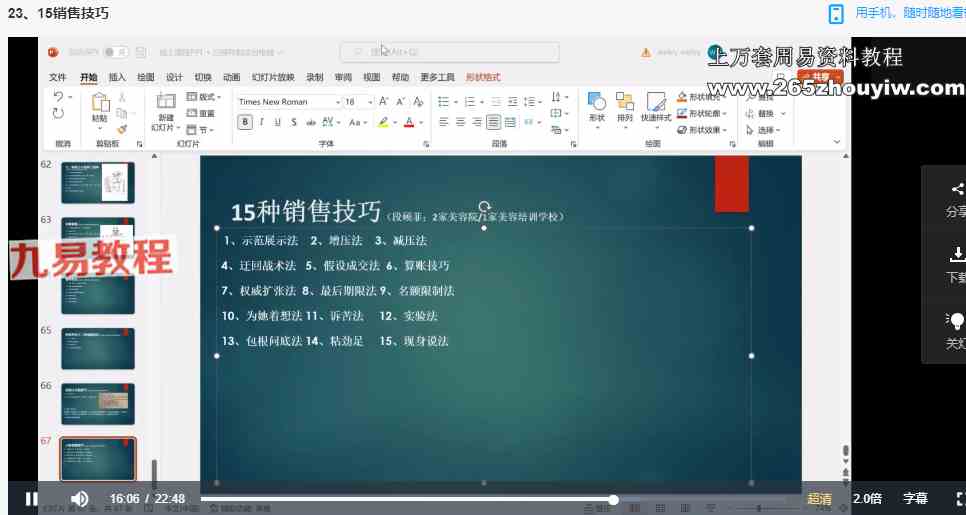Click the New Slide icon

point(166,101)
